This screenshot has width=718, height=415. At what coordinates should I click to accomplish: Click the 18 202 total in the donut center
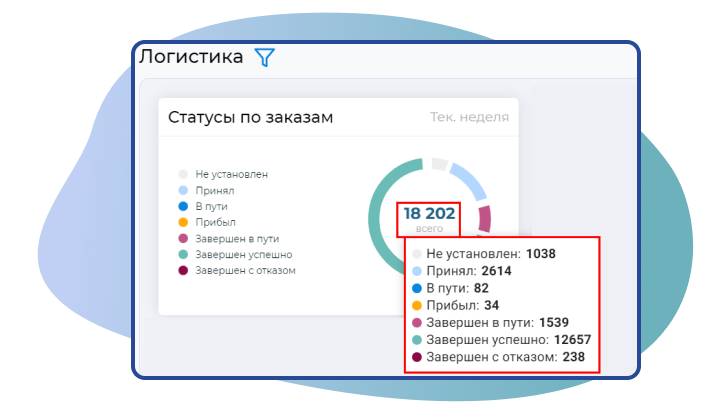[x=429, y=214]
